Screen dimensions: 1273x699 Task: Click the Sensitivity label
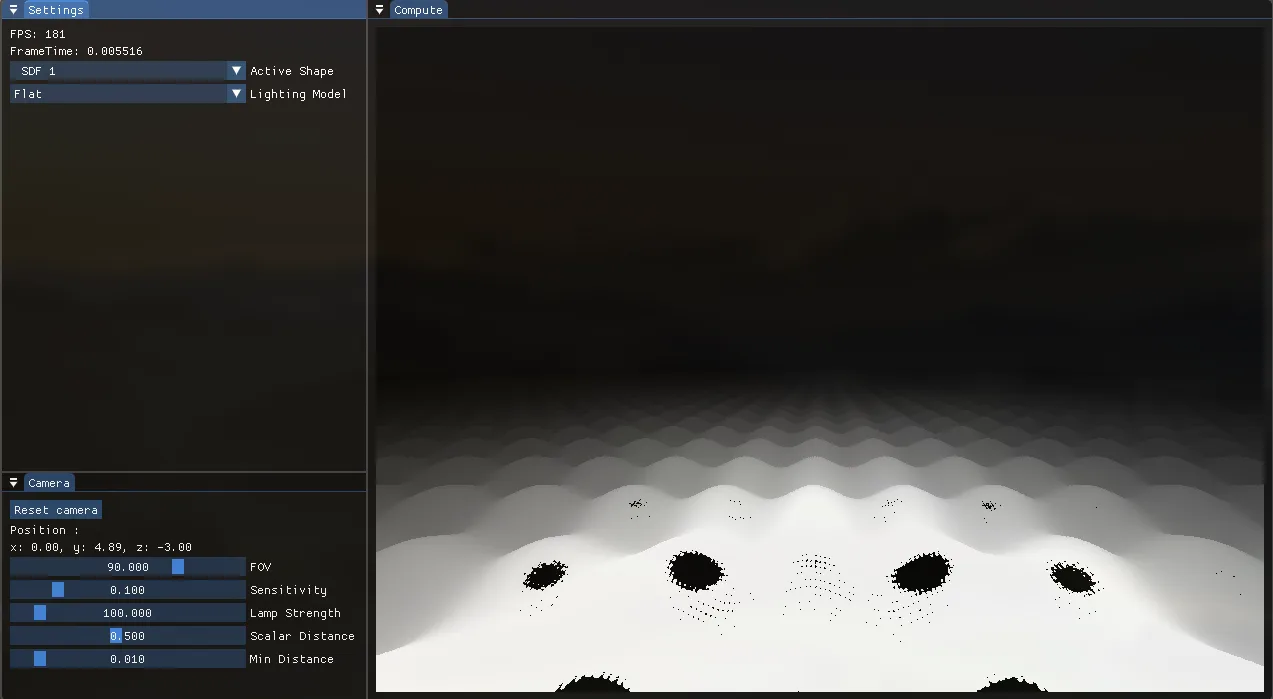click(288, 590)
